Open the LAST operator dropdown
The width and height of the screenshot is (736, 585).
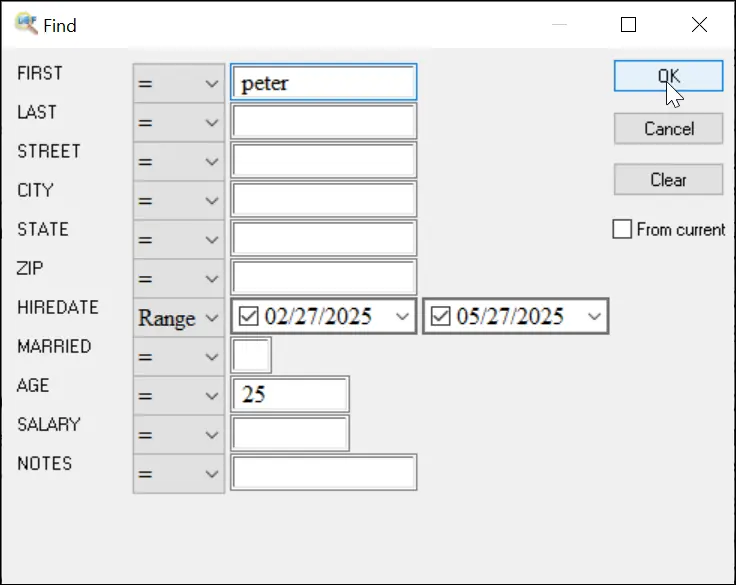[179, 123]
